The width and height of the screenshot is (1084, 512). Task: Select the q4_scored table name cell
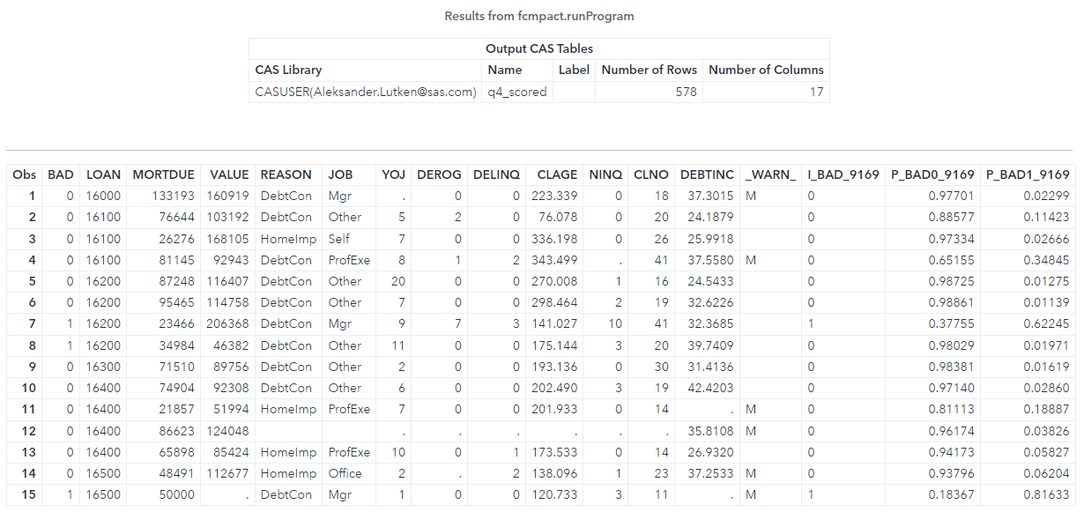[507, 92]
